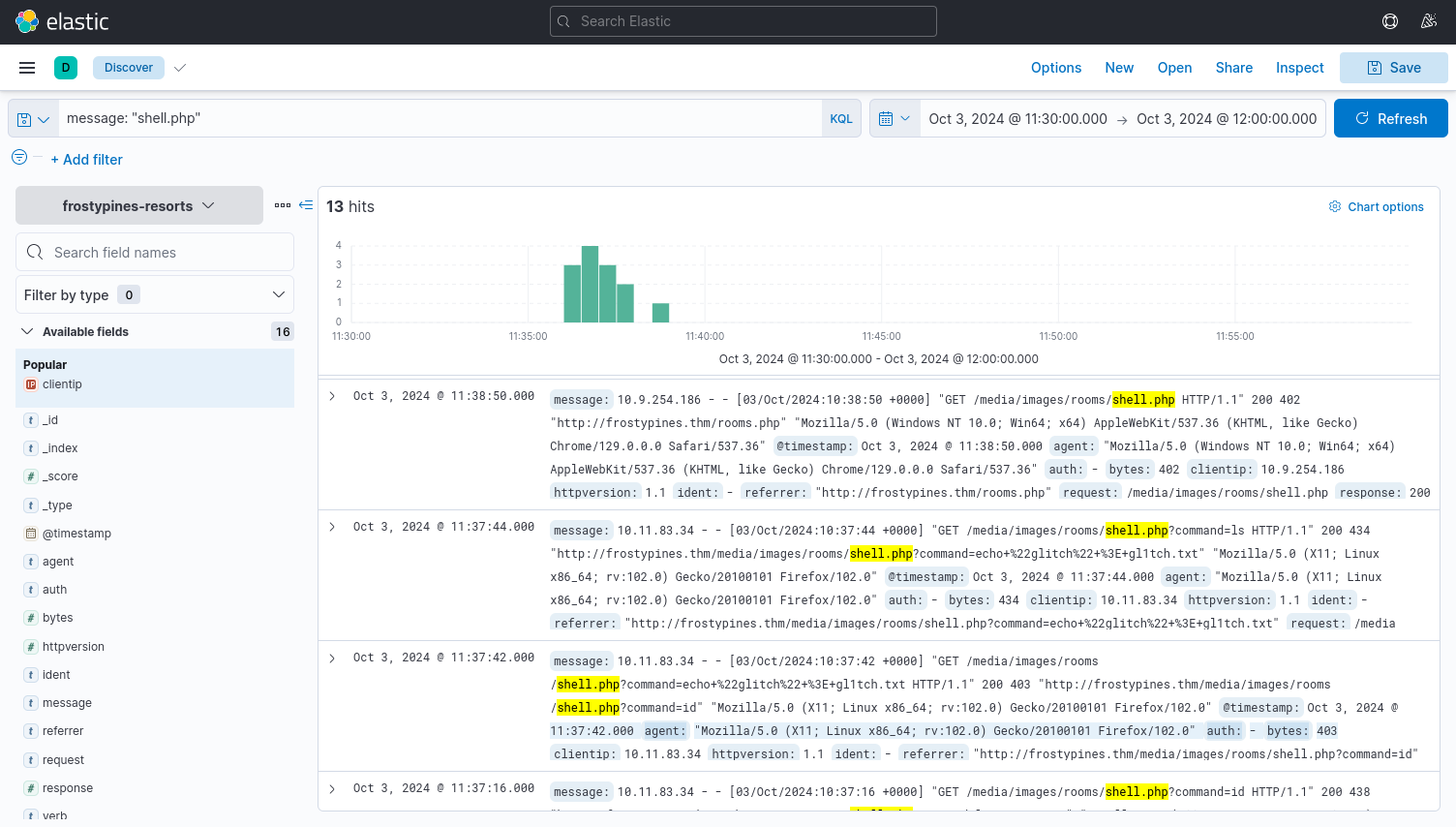Click the Add filter link
1456x827 pixels.
click(87, 160)
